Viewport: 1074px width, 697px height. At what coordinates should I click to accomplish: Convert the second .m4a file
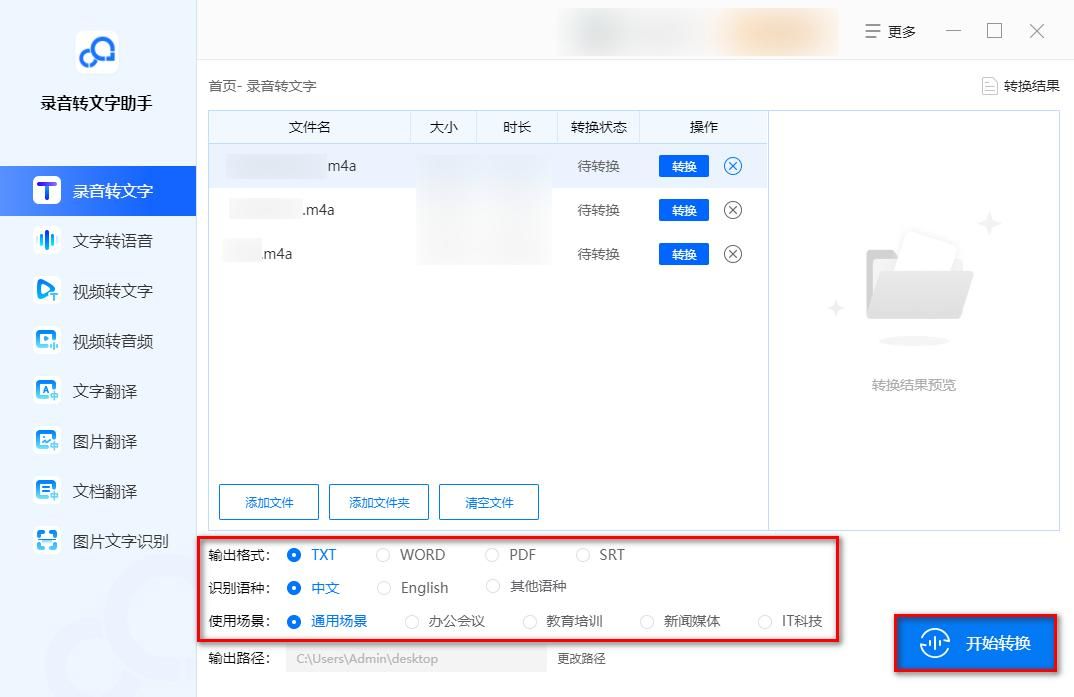684,210
